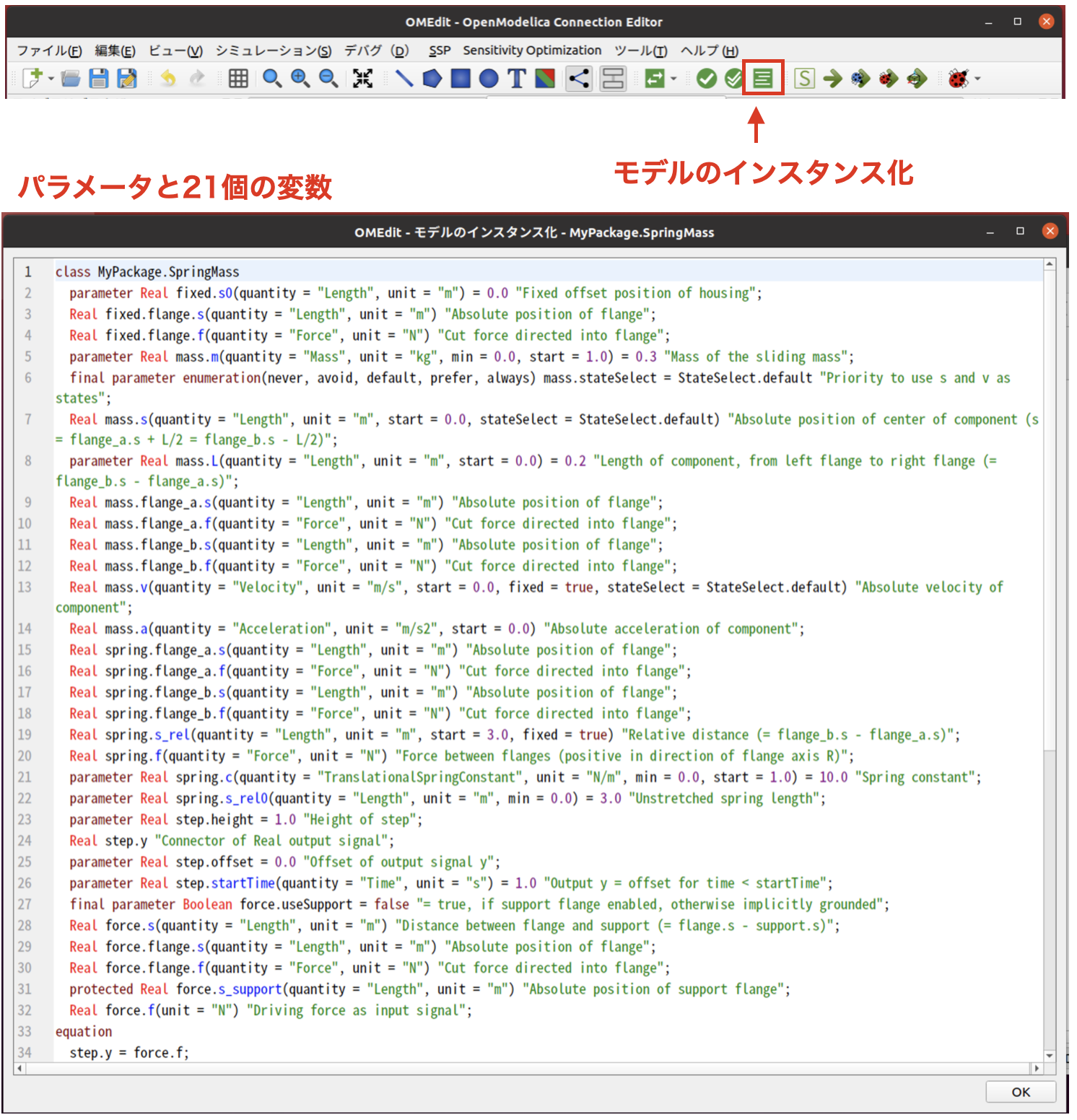Select the Bitmap image tool
Screen dimensions: 1077x1120
545,78
